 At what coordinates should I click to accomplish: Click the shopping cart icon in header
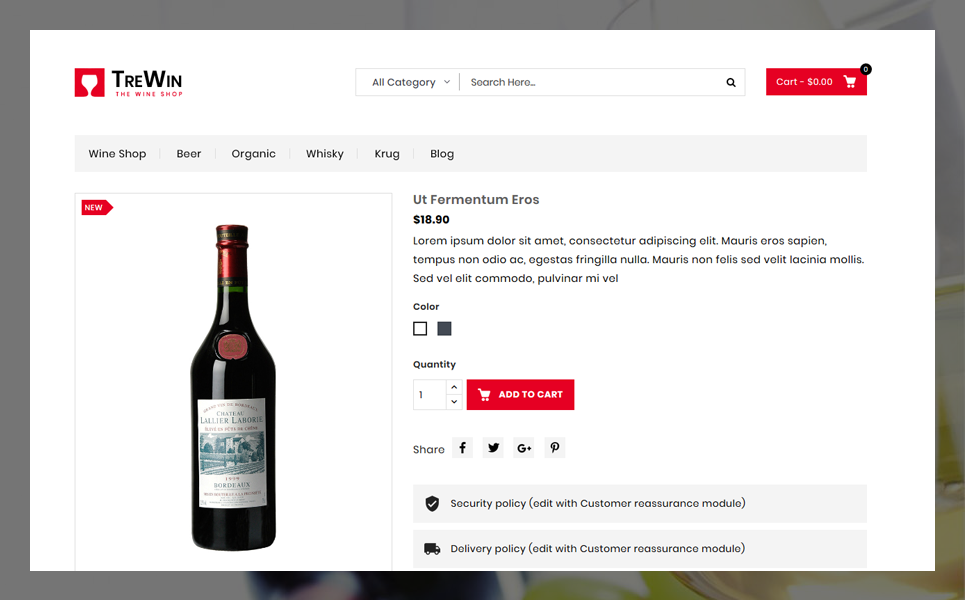coord(849,82)
